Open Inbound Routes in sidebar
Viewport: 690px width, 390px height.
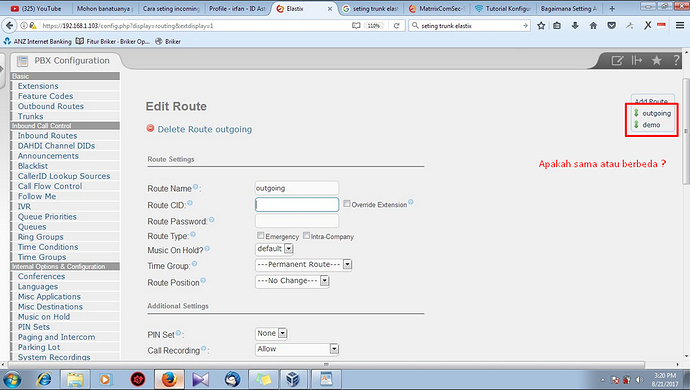point(48,136)
